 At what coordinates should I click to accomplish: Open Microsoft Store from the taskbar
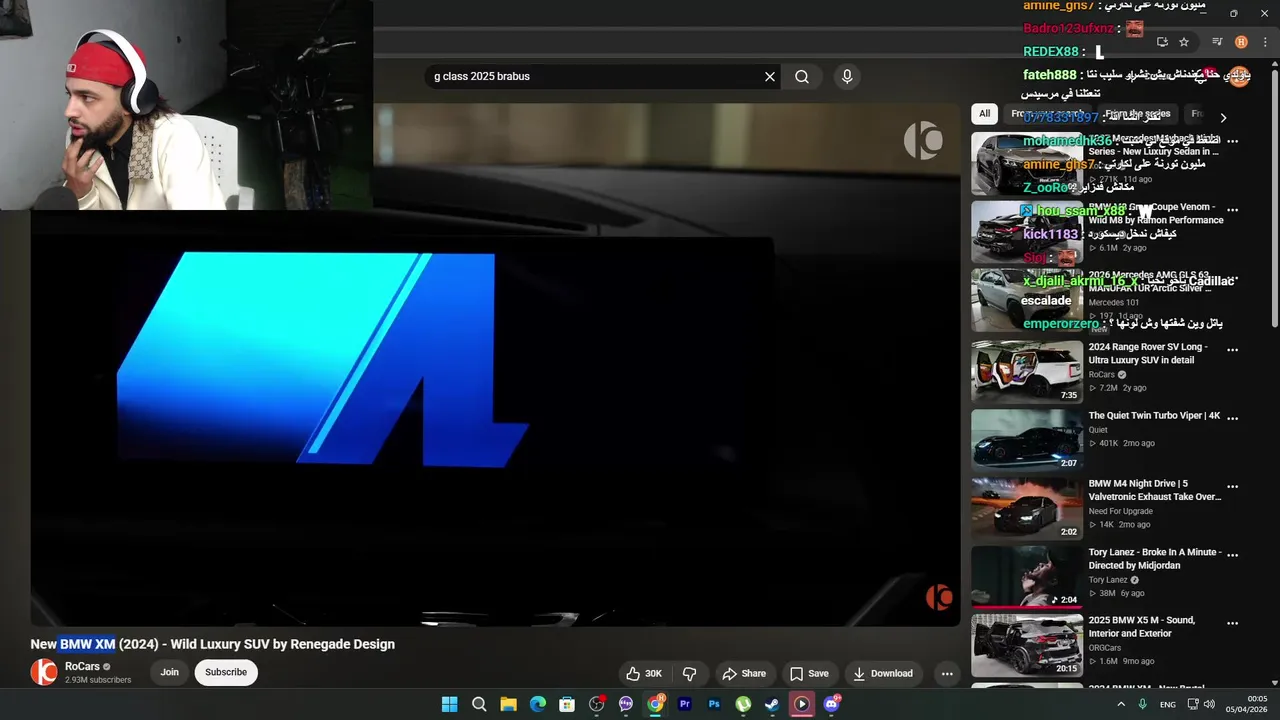click(567, 704)
